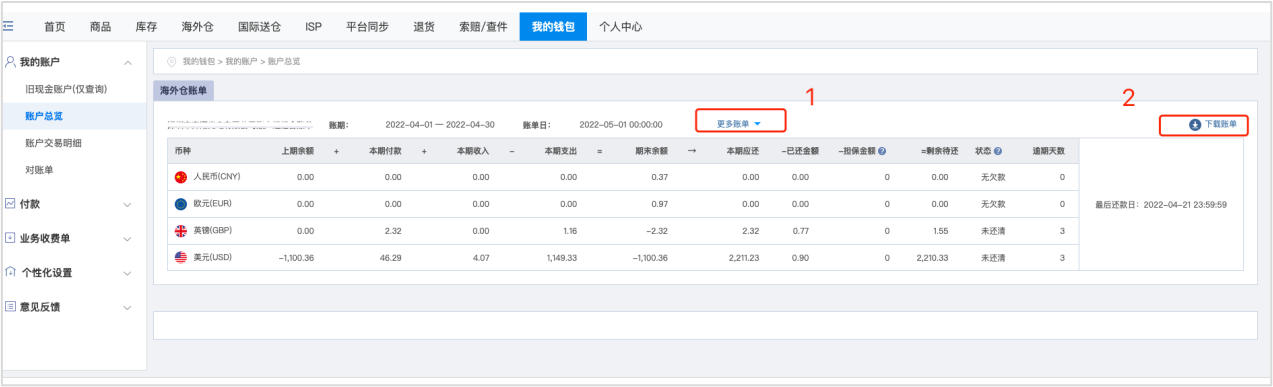The height and width of the screenshot is (387, 1273).
Task: Open the ISP top menu
Action: (314, 26)
